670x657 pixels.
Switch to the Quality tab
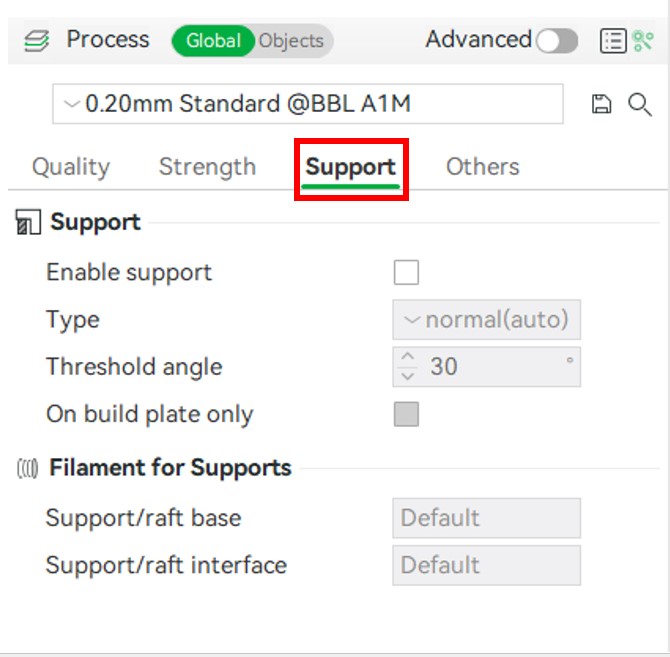coord(71,167)
